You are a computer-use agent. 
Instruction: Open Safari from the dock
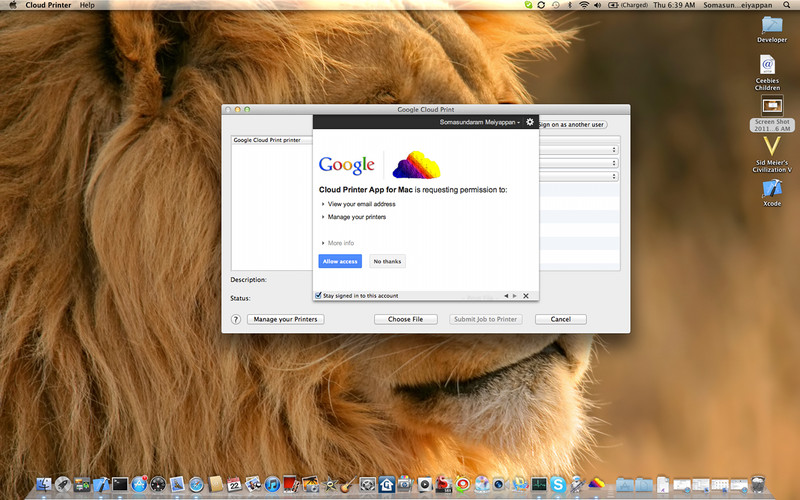tap(196, 485)
